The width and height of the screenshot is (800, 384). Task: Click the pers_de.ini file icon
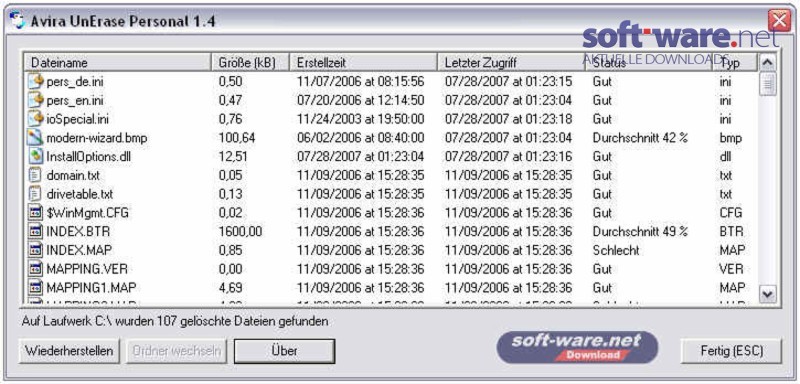(36, 81)
